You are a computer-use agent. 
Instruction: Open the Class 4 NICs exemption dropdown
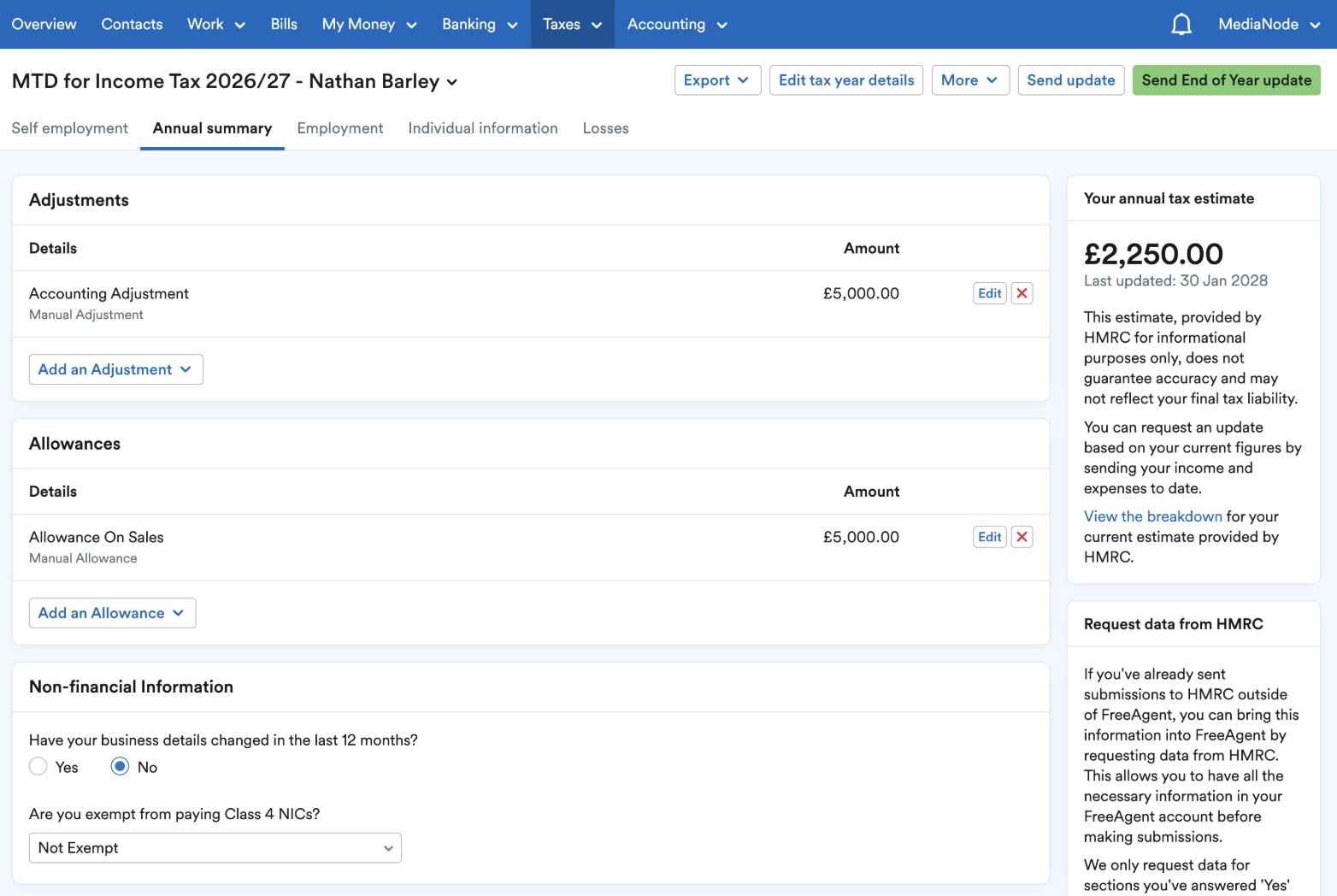coord(215,848)
